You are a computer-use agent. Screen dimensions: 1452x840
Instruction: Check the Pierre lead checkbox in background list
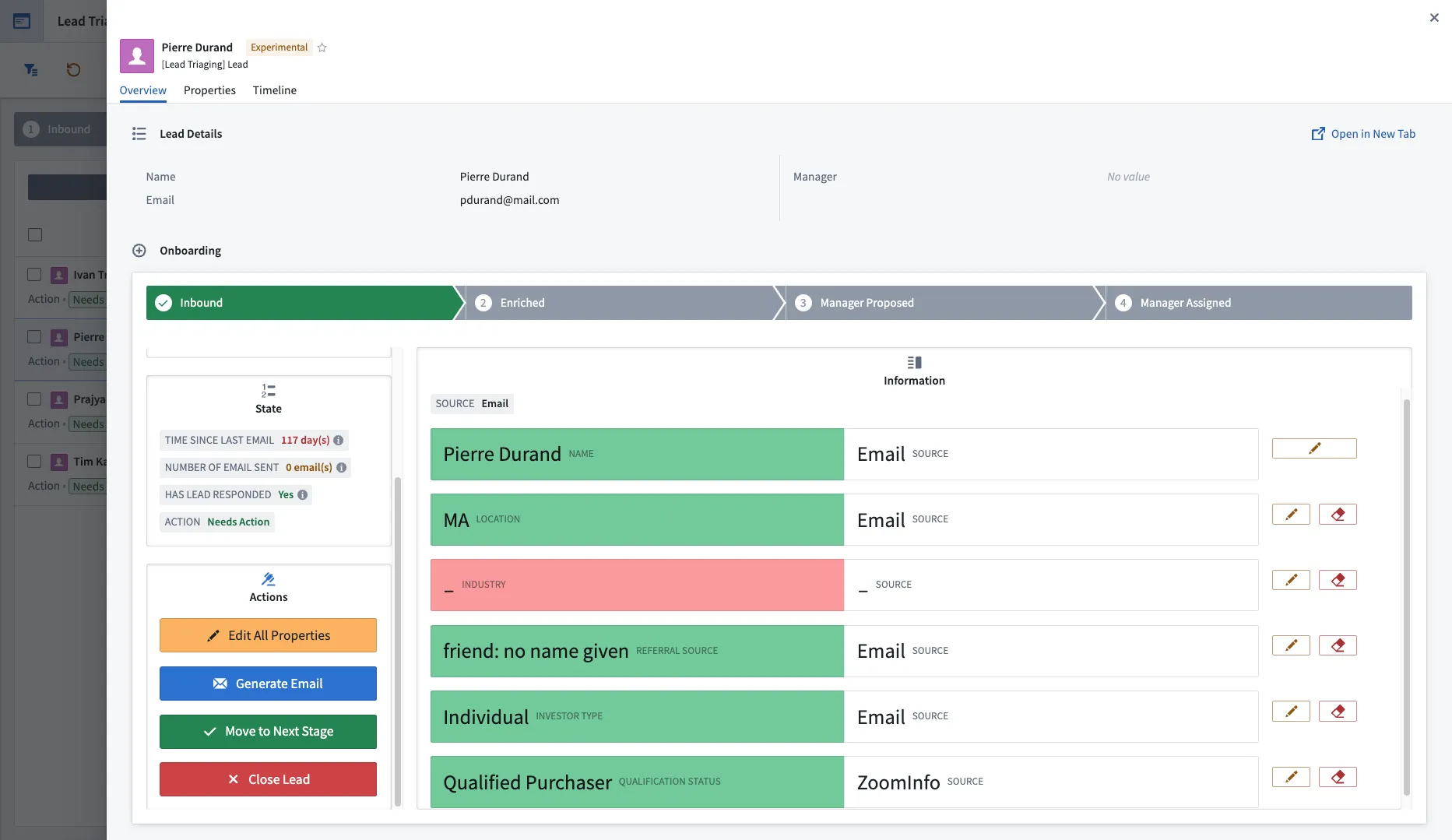pos(34,337)
